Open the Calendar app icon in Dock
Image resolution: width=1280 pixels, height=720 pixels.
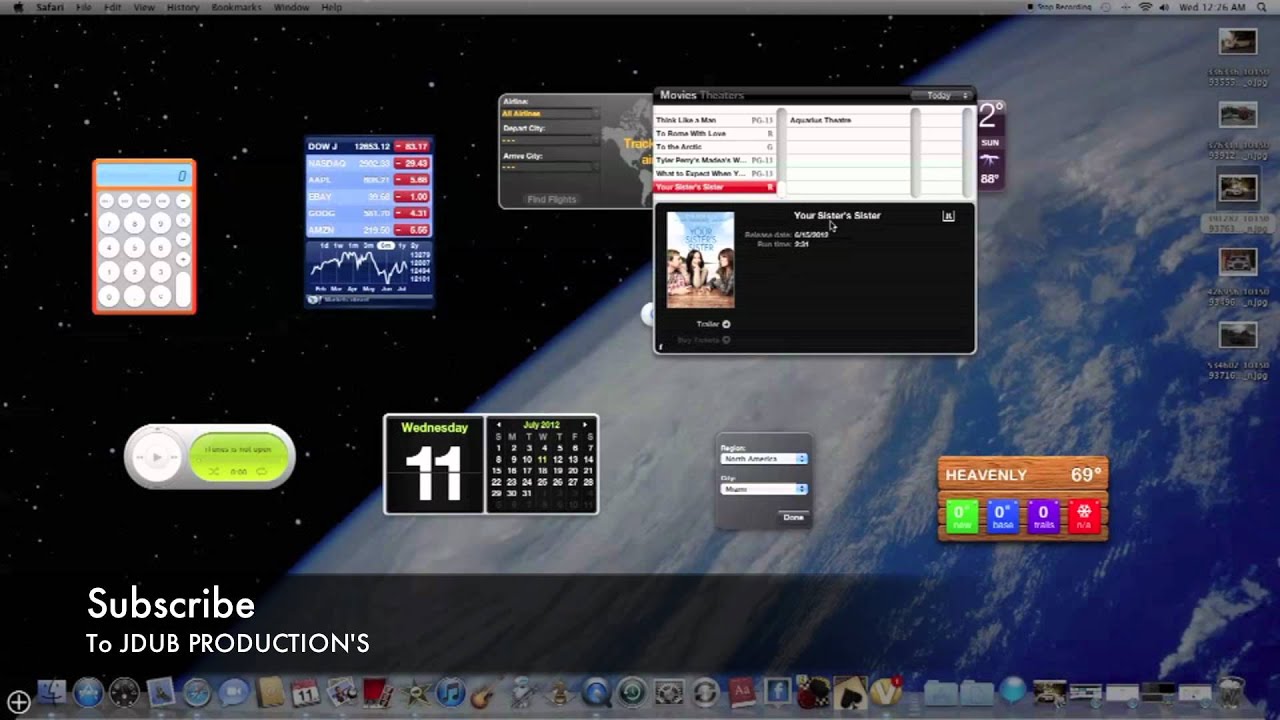tap(306, 692)
